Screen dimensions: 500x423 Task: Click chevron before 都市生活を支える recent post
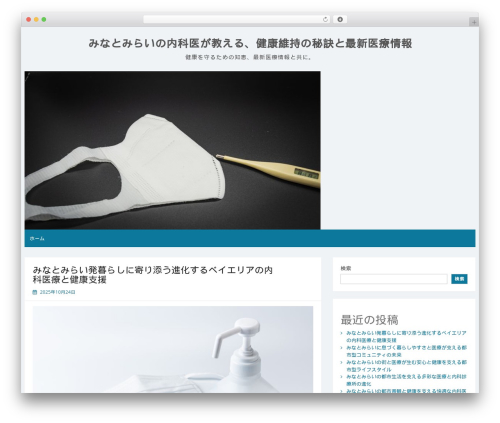tap(342, 377)
